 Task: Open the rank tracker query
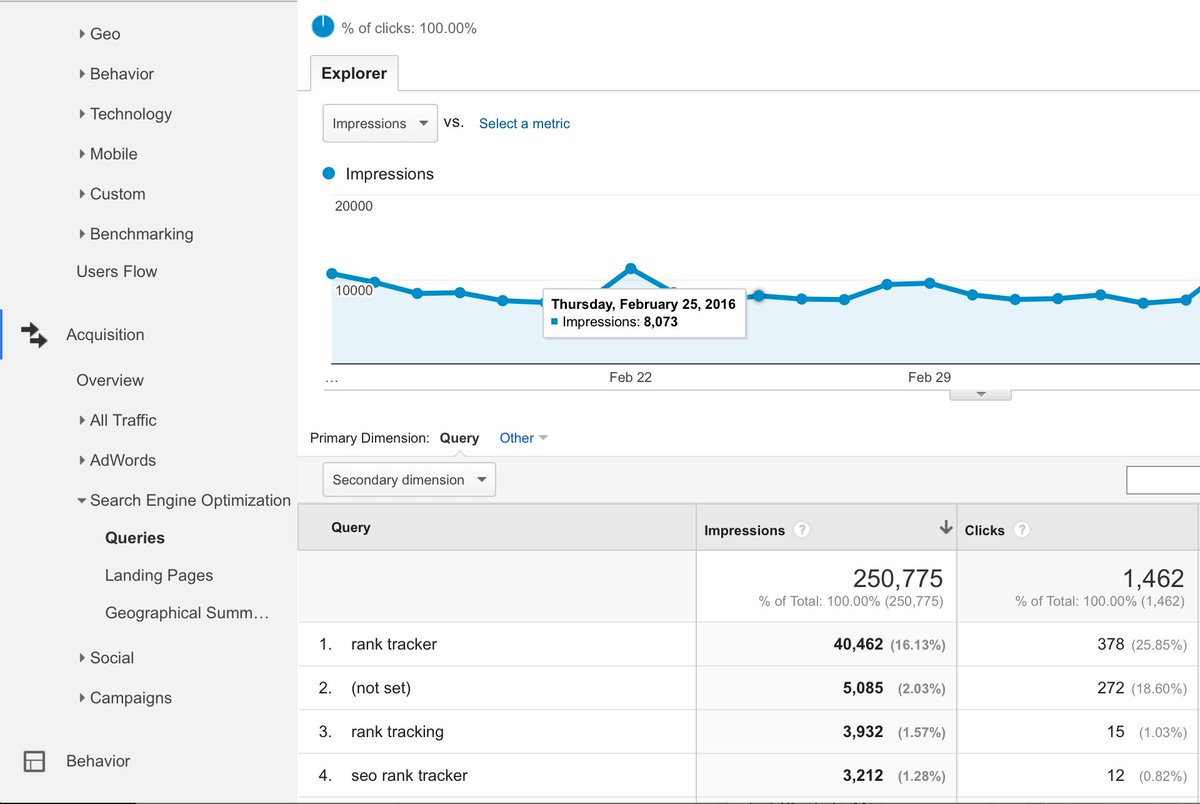tap(394, 644)
